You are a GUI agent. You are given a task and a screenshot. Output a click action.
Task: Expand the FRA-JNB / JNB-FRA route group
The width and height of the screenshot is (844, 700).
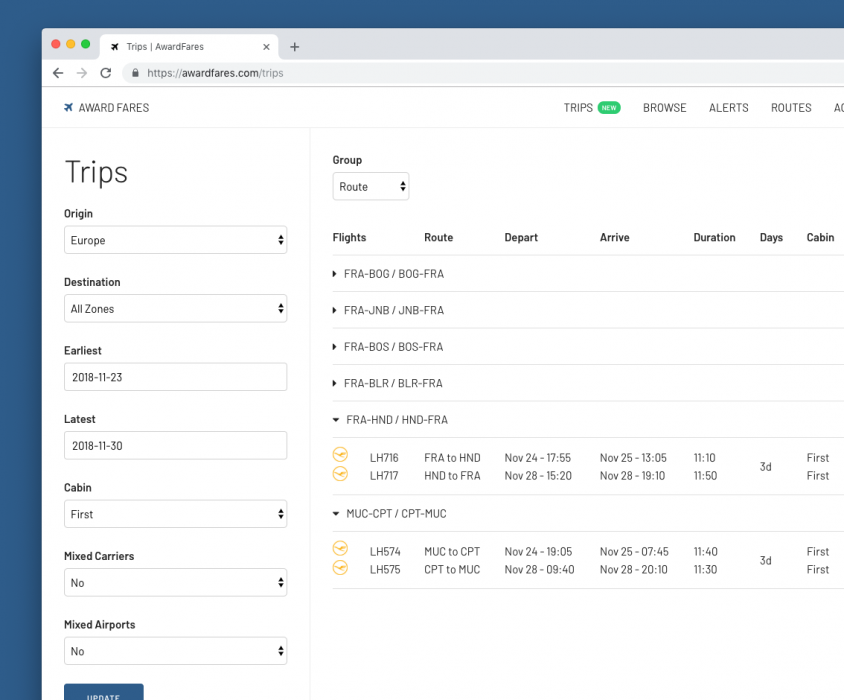[393, 310]
